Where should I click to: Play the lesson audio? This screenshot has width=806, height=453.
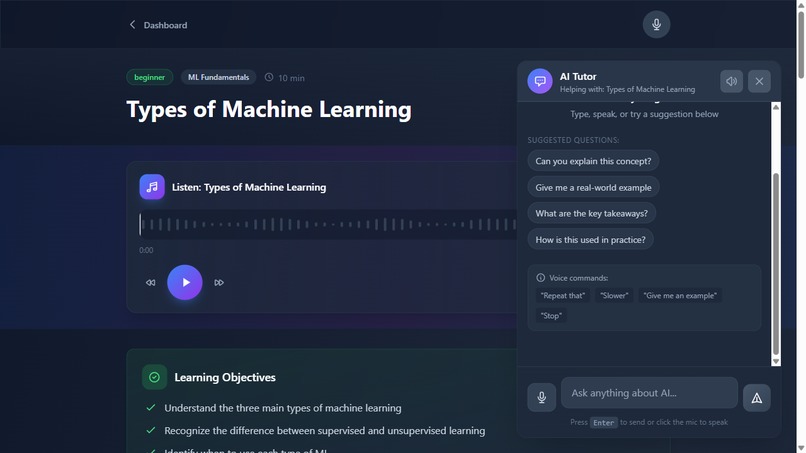coord(185,282)
